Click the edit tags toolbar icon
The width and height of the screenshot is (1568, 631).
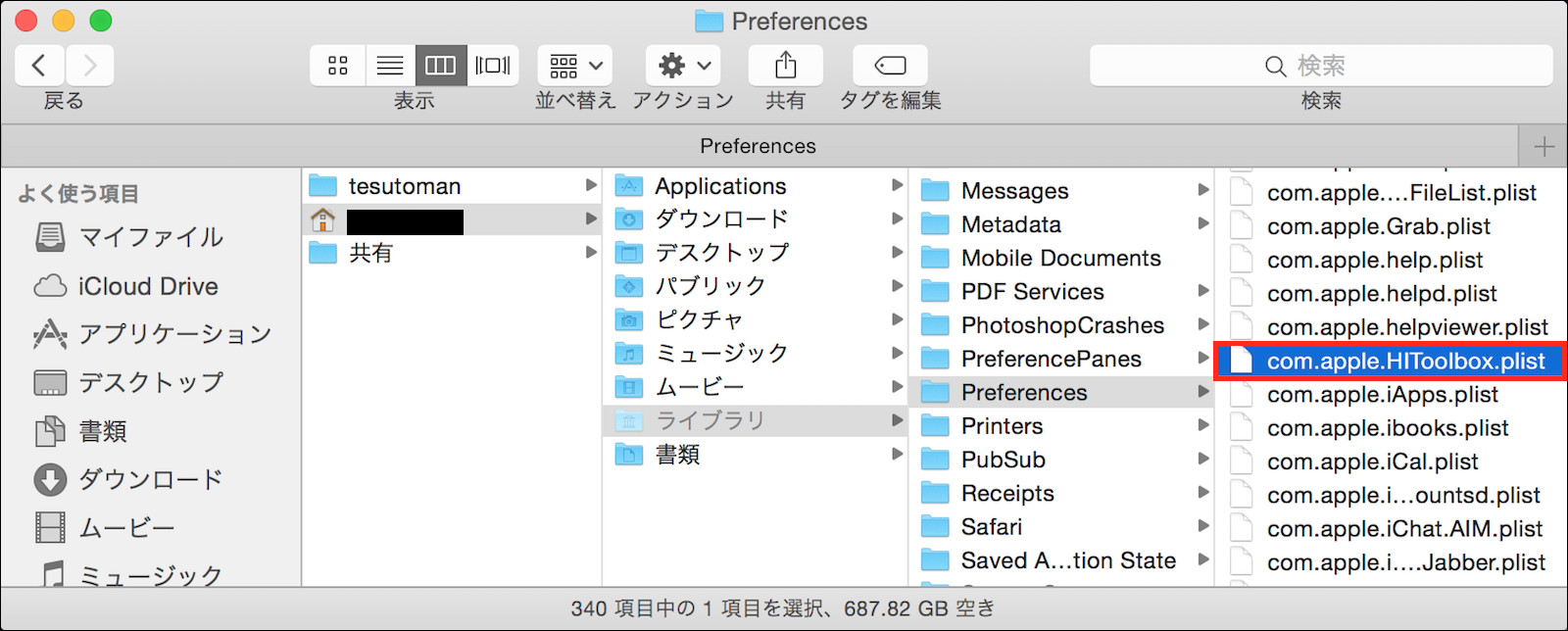coord(890,66)
